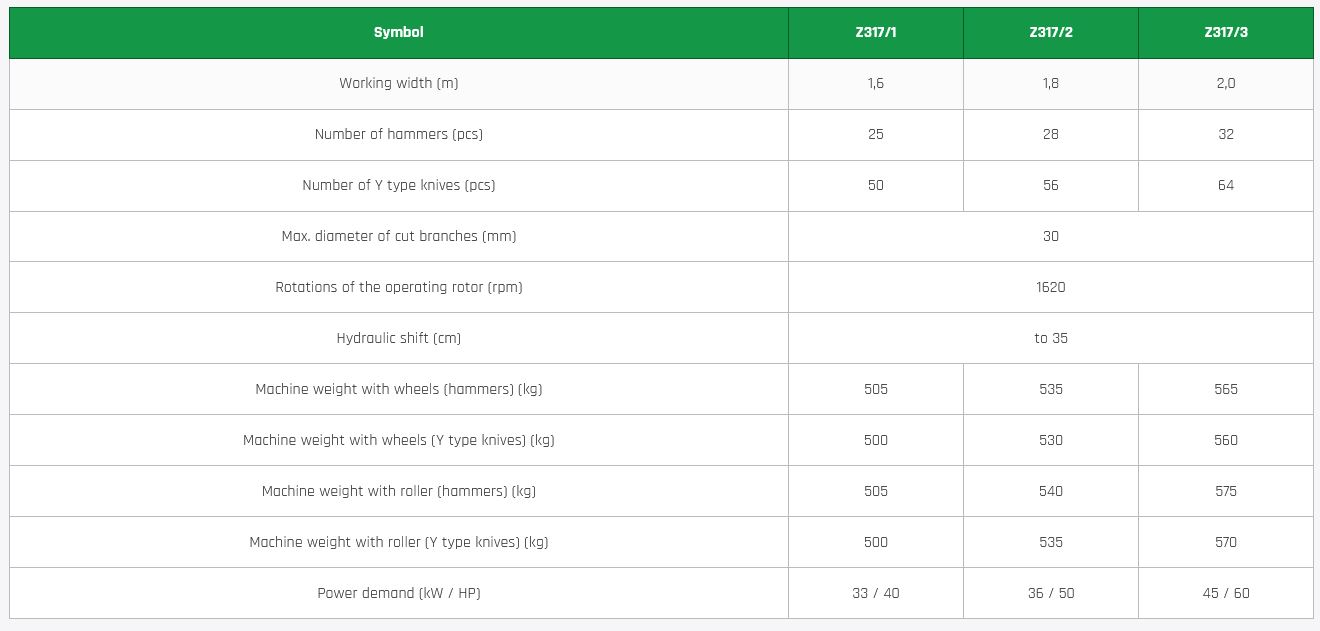
Task: Click the 30 mm branch diameter value
Action: 1050,236
